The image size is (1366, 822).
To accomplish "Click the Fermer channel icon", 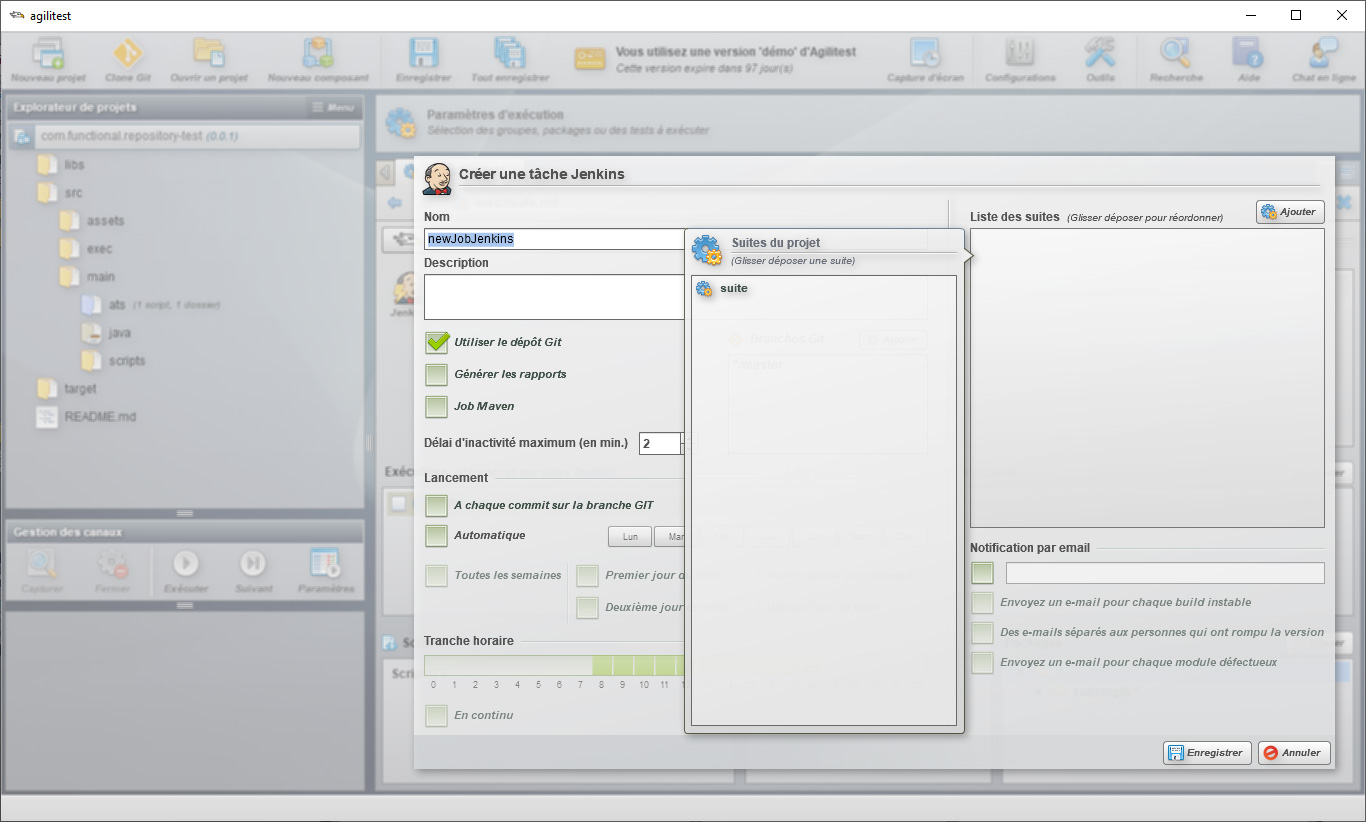I will (x=112, y=564).
